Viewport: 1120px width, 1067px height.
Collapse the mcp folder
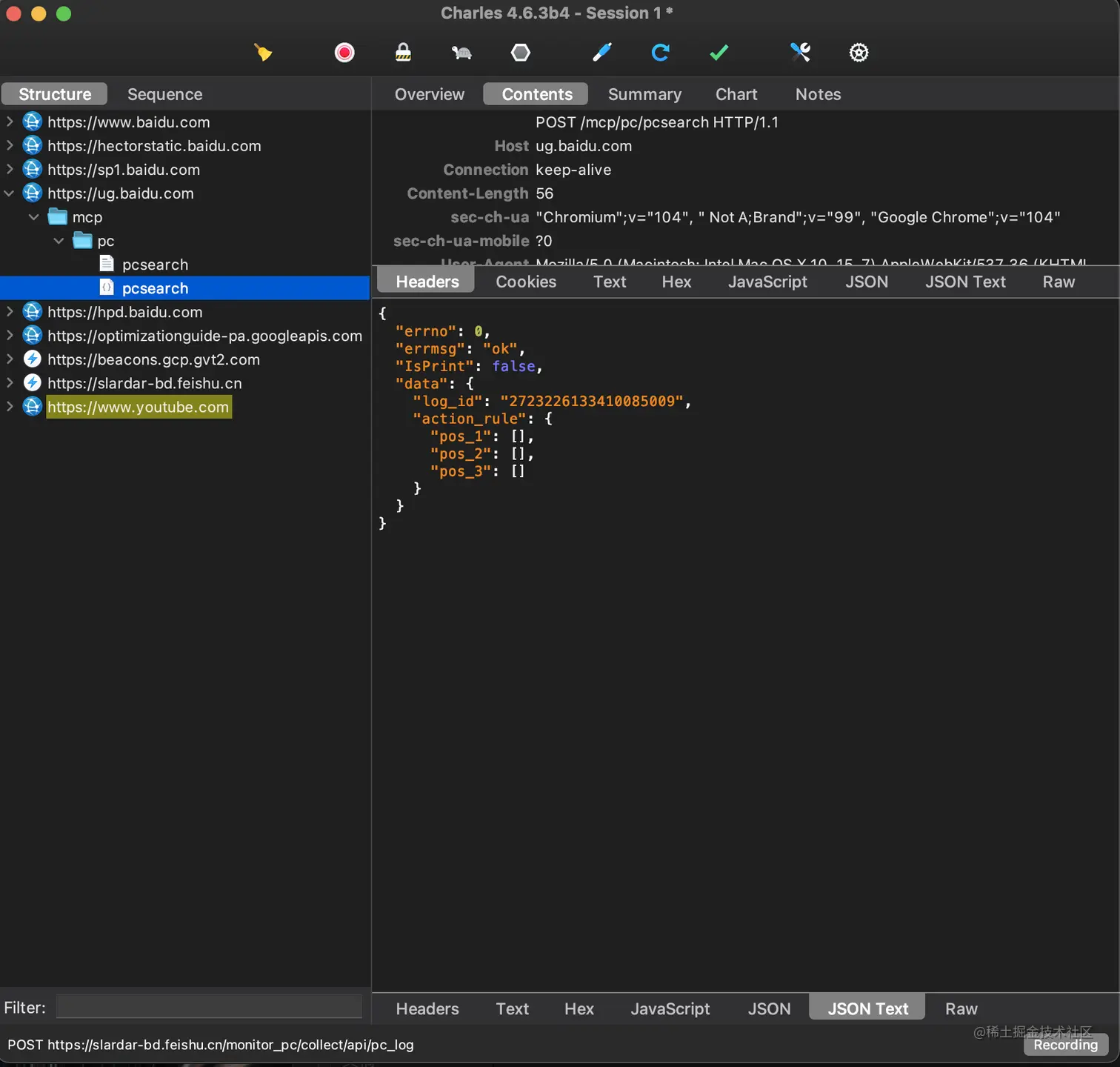34,217
